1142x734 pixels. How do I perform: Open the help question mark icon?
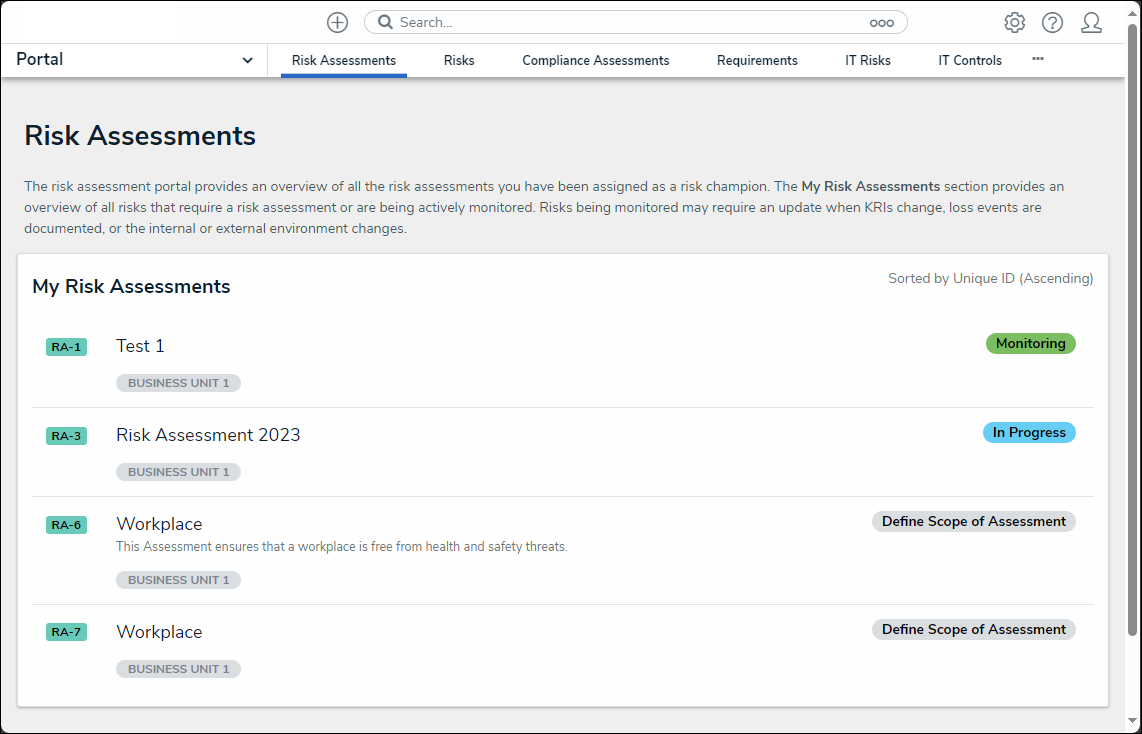point(1052,22)
